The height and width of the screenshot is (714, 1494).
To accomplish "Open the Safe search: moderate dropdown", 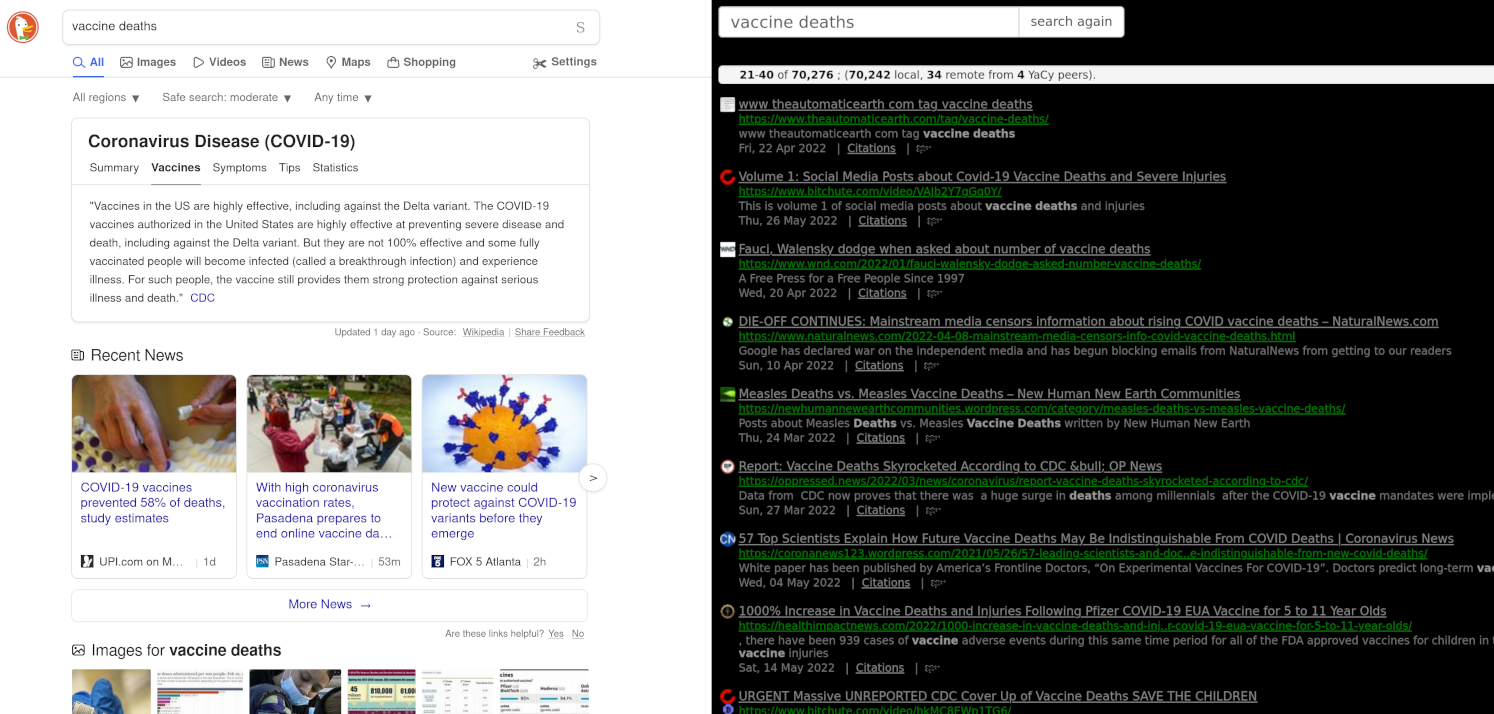I will pos(227,98).
